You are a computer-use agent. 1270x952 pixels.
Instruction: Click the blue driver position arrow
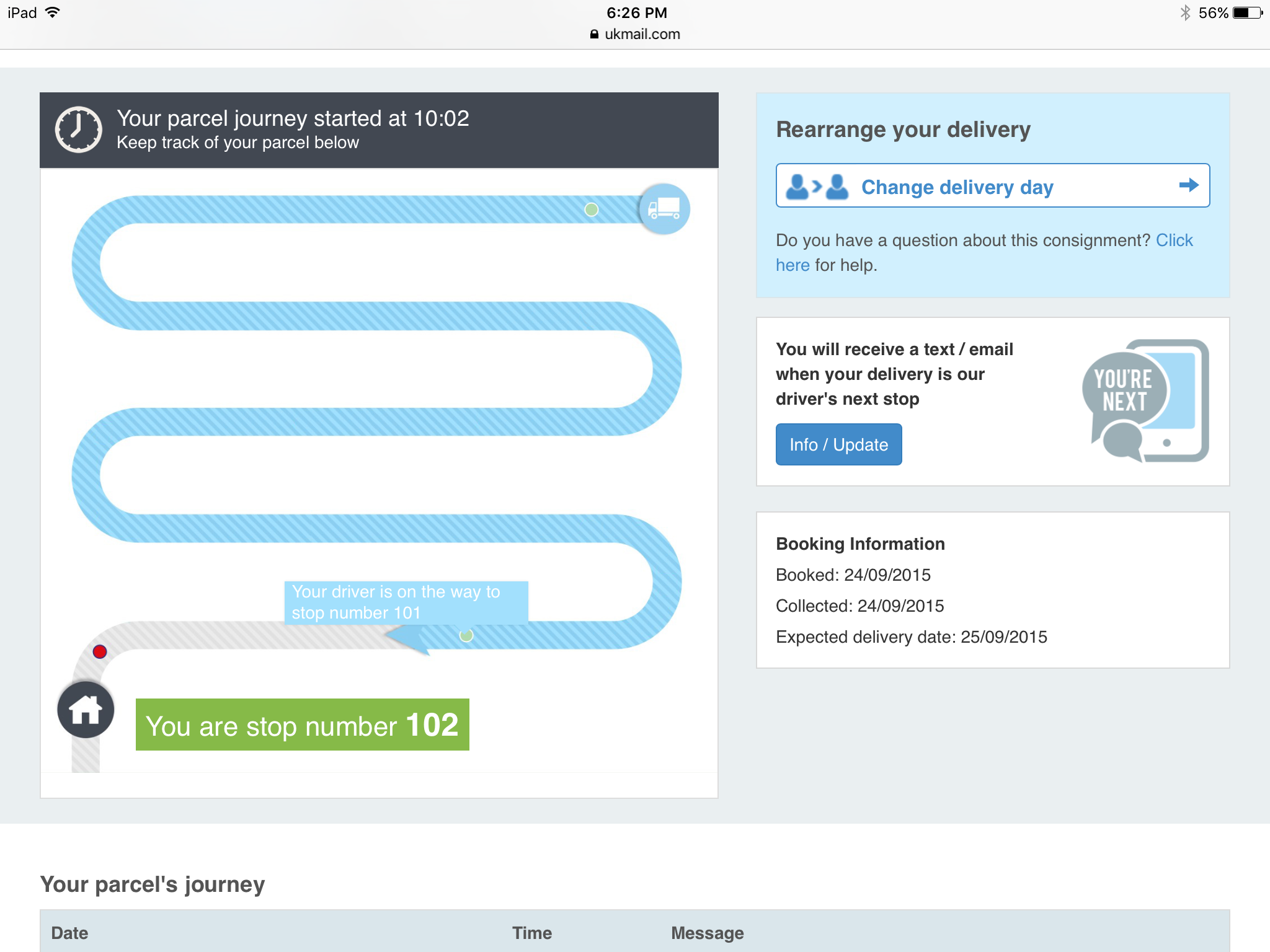click(x=408, y=638)
